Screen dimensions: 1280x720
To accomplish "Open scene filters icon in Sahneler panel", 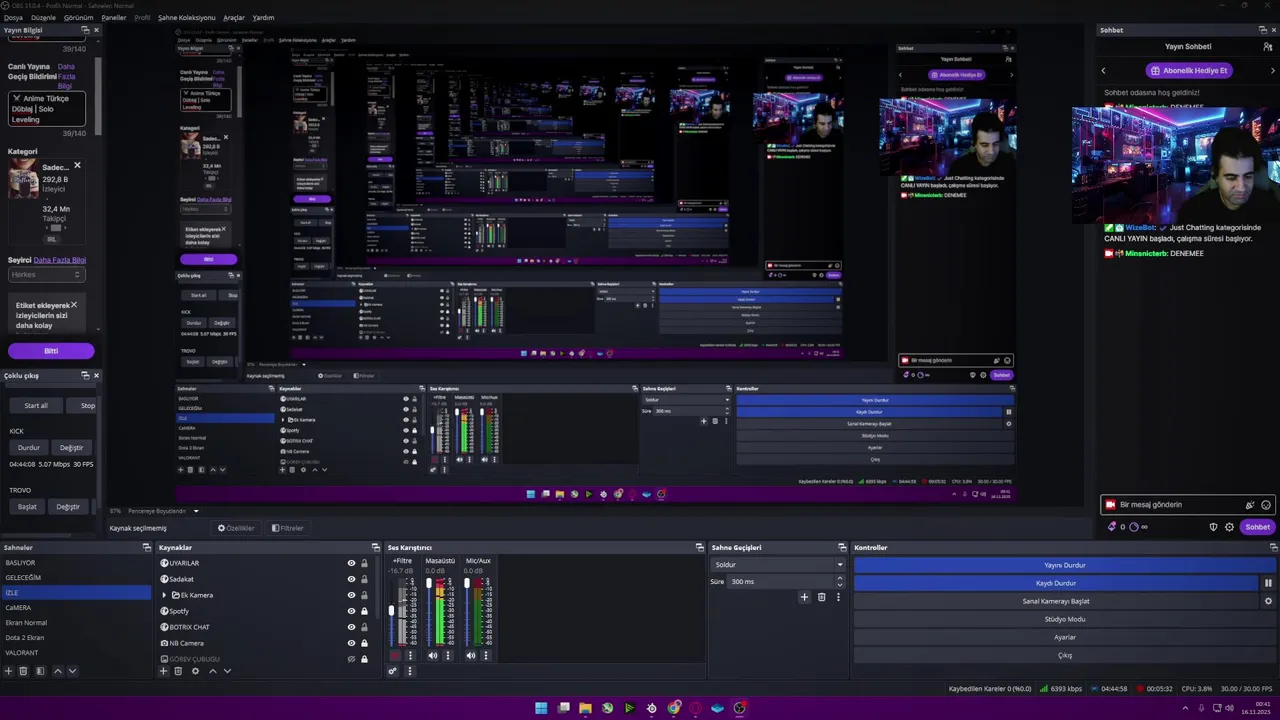I will pos(40,671).
